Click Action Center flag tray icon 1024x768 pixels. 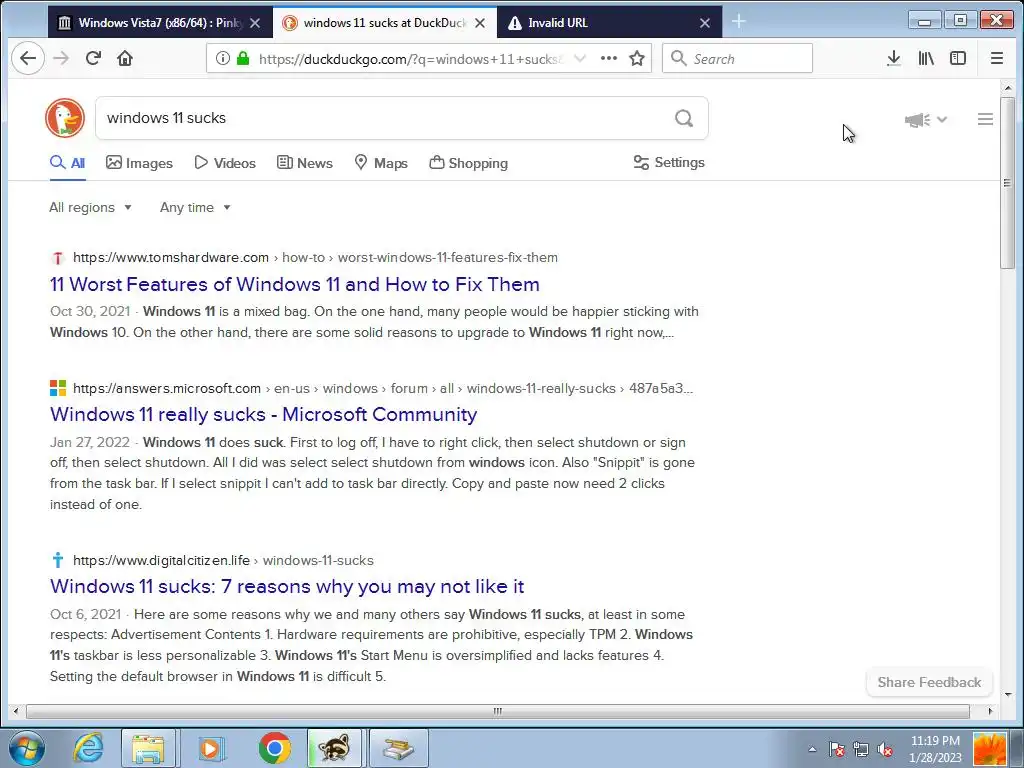pyautogui.click(x=837, y=749)
